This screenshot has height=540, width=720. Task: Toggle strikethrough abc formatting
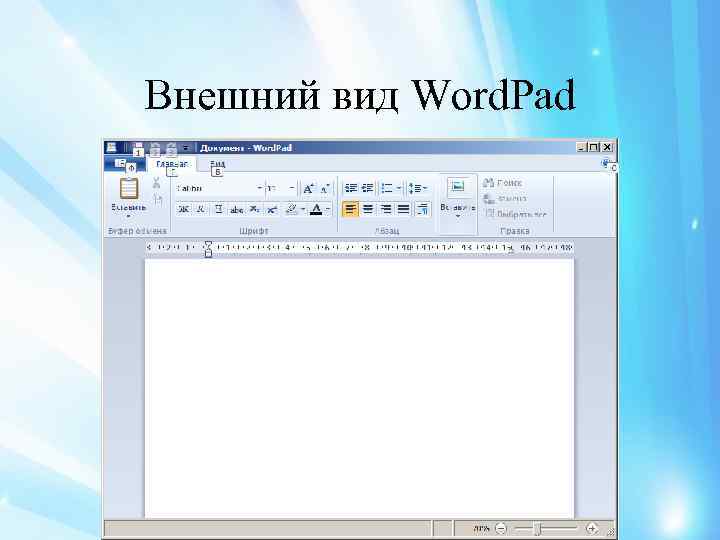coord(236,210)
